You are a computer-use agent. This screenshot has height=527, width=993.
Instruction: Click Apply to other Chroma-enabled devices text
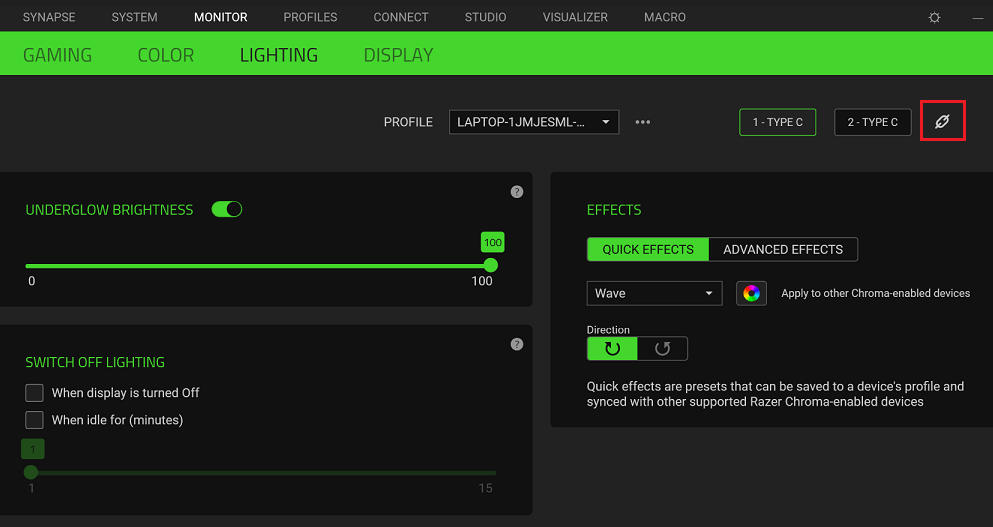(x=875, y=293)
